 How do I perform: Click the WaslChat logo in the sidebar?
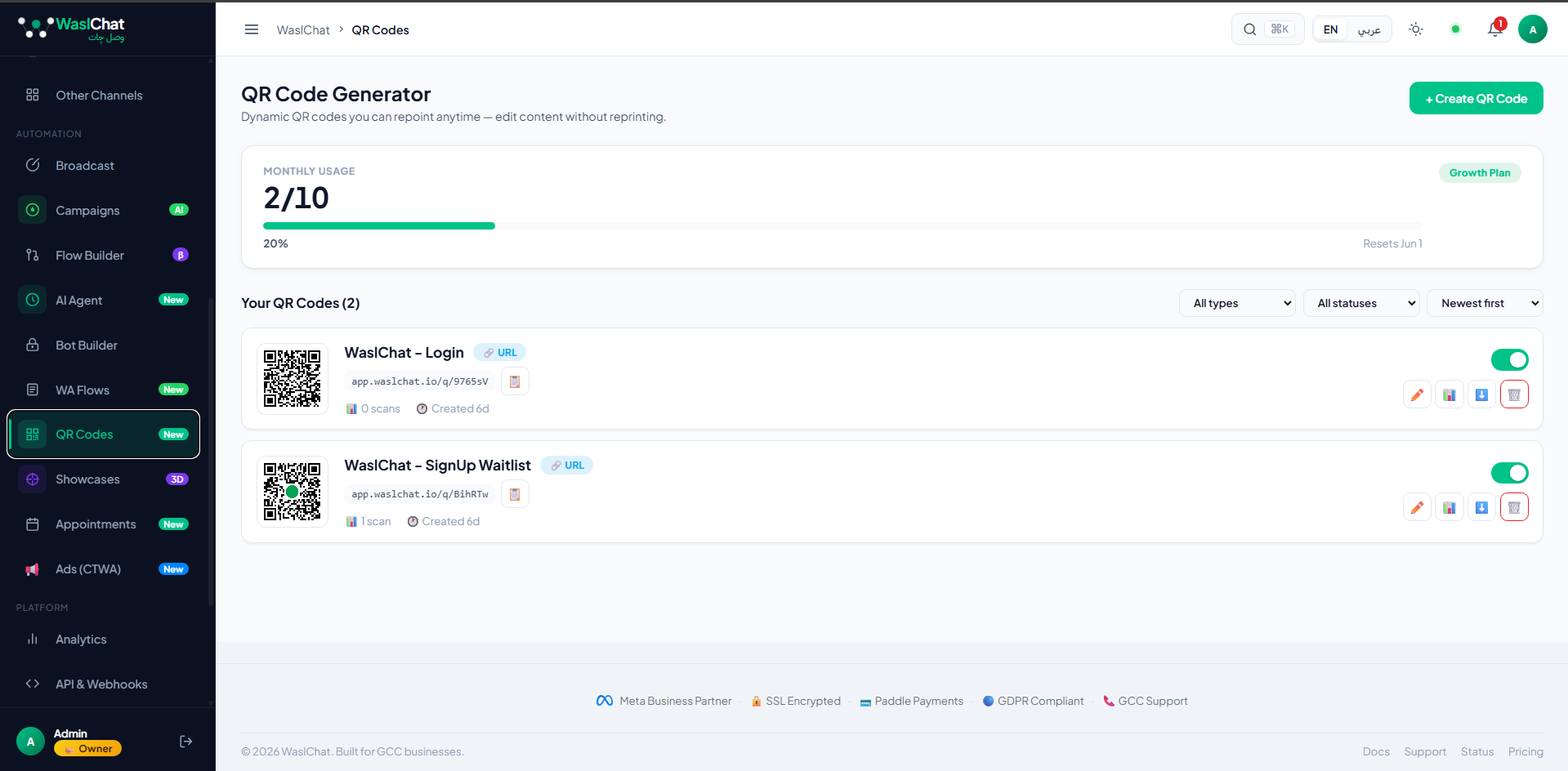tap(72, 29)
